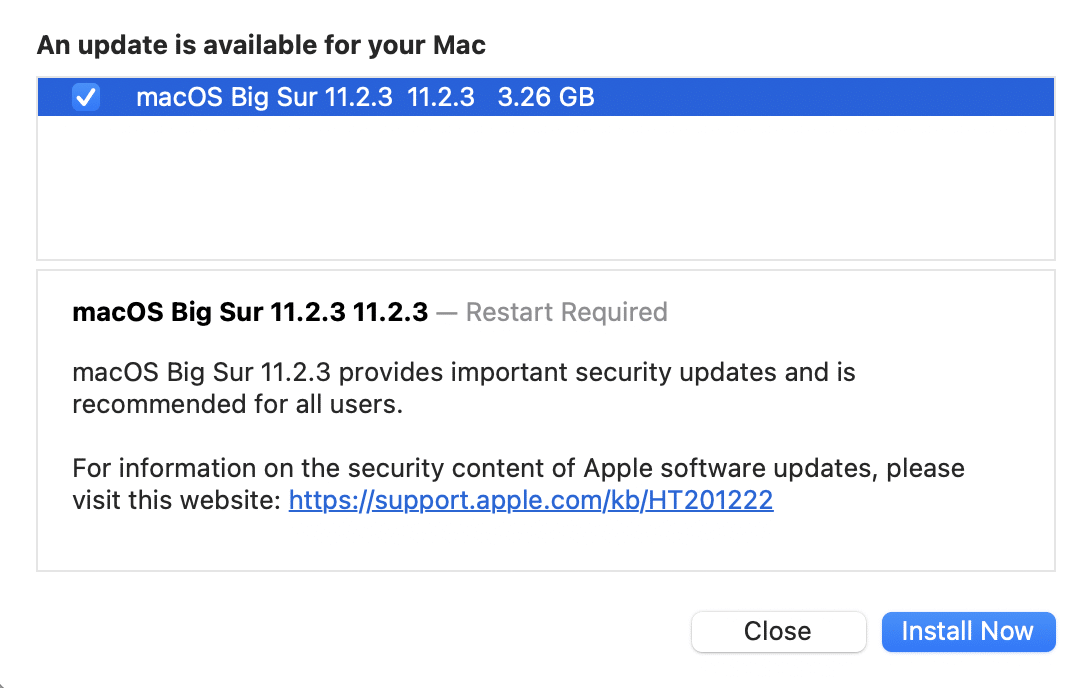The image size is (1086, 688).
Task: Open the Apple security updates support link
Action: coord(530,499)
